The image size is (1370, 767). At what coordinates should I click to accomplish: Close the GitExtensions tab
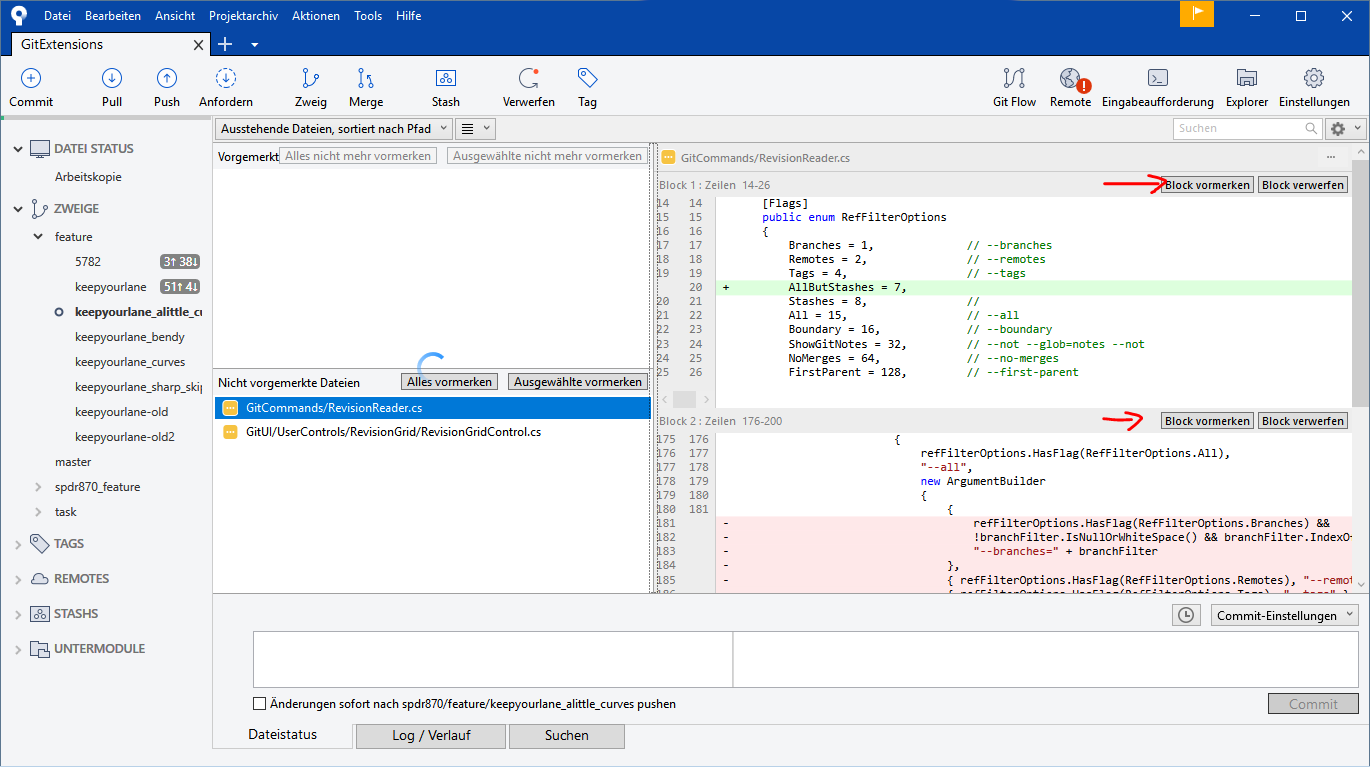(x=198, y=45)
